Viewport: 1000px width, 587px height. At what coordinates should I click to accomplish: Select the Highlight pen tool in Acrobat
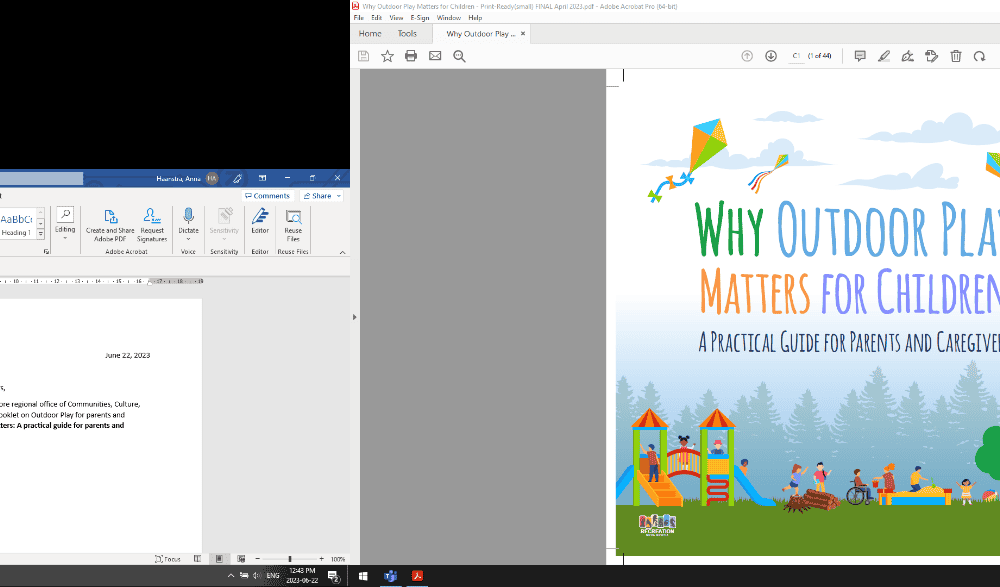(x=884, y=56)
